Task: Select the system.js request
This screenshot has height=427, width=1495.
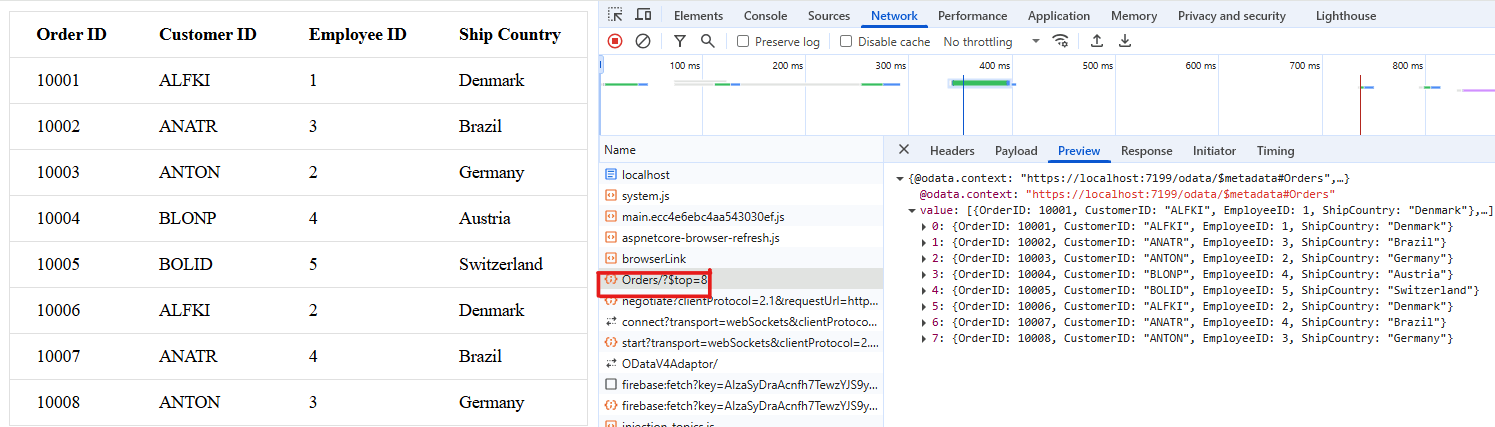Action: pos(645,195)
